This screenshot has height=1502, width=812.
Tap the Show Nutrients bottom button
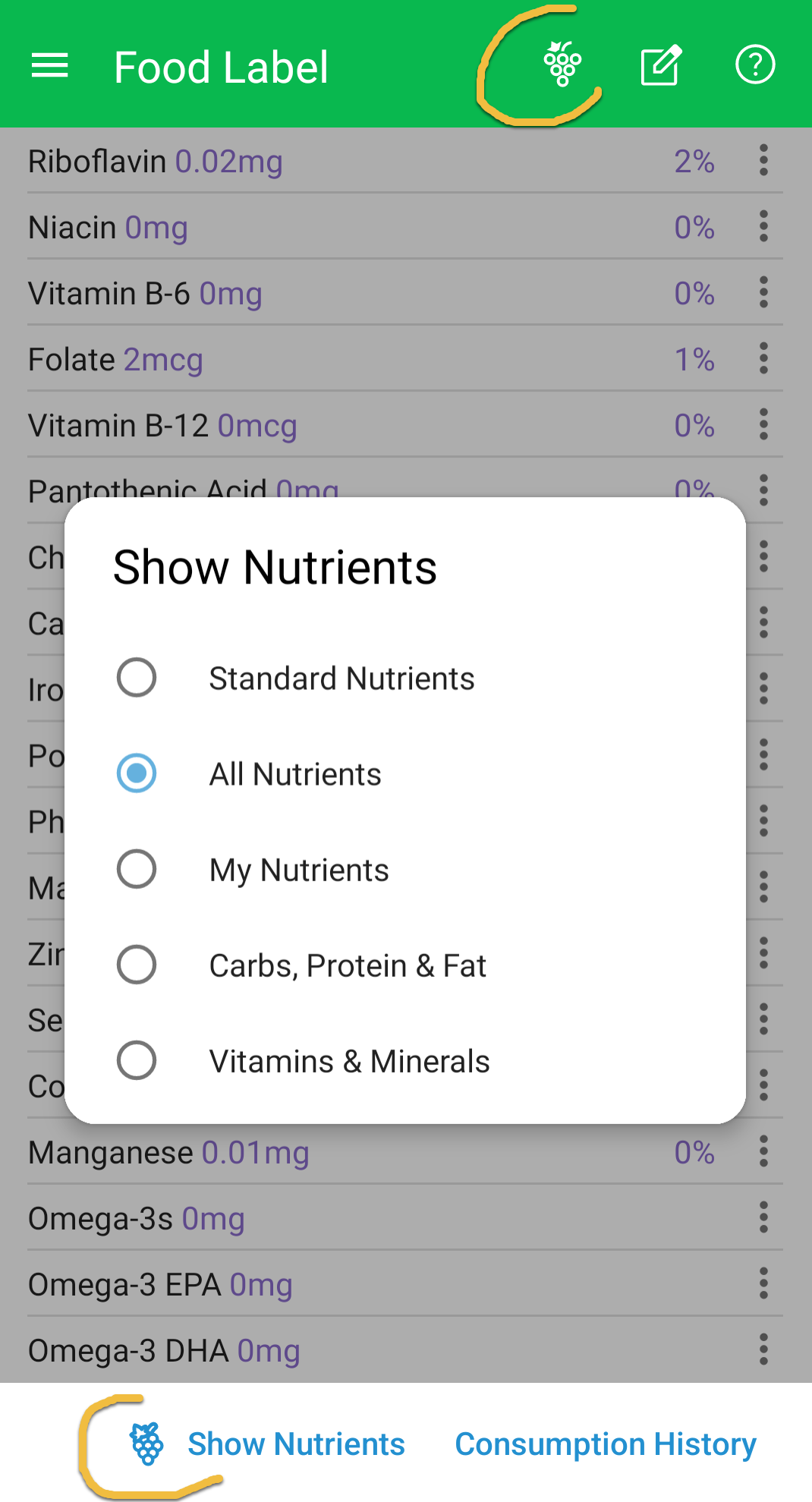(296, 1444)
